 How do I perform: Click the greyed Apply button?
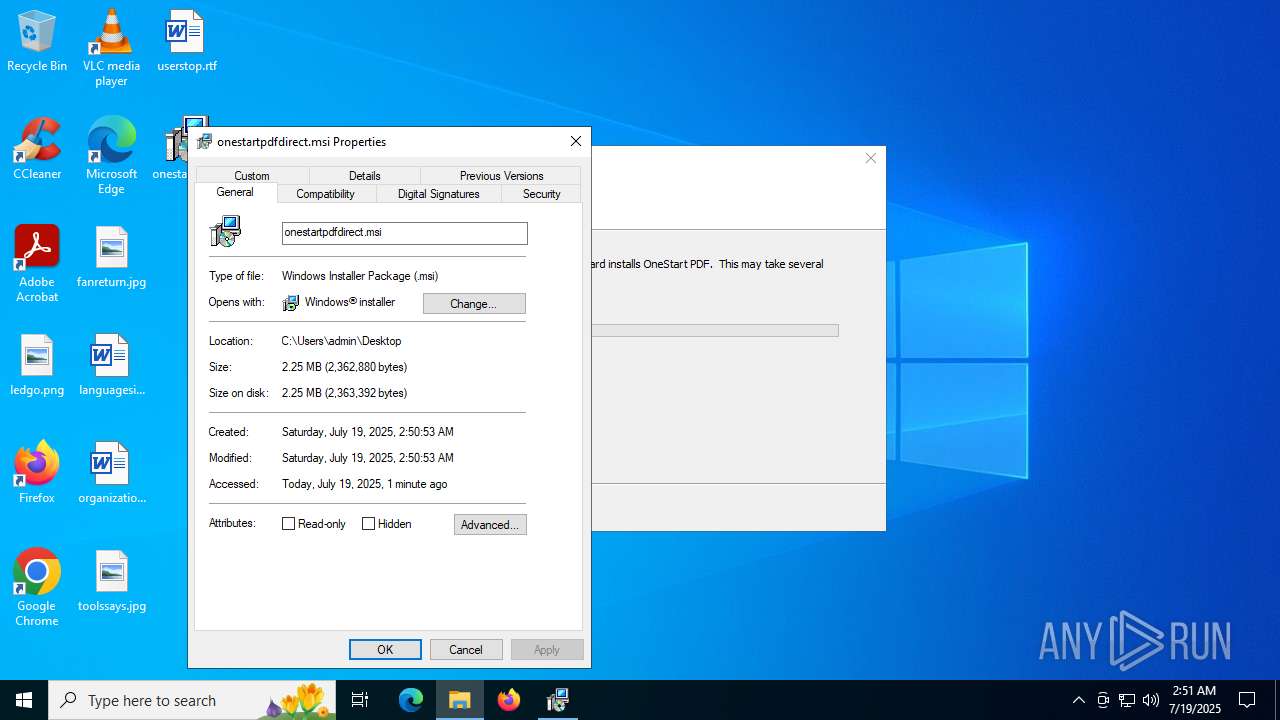(x=547, y=650)
